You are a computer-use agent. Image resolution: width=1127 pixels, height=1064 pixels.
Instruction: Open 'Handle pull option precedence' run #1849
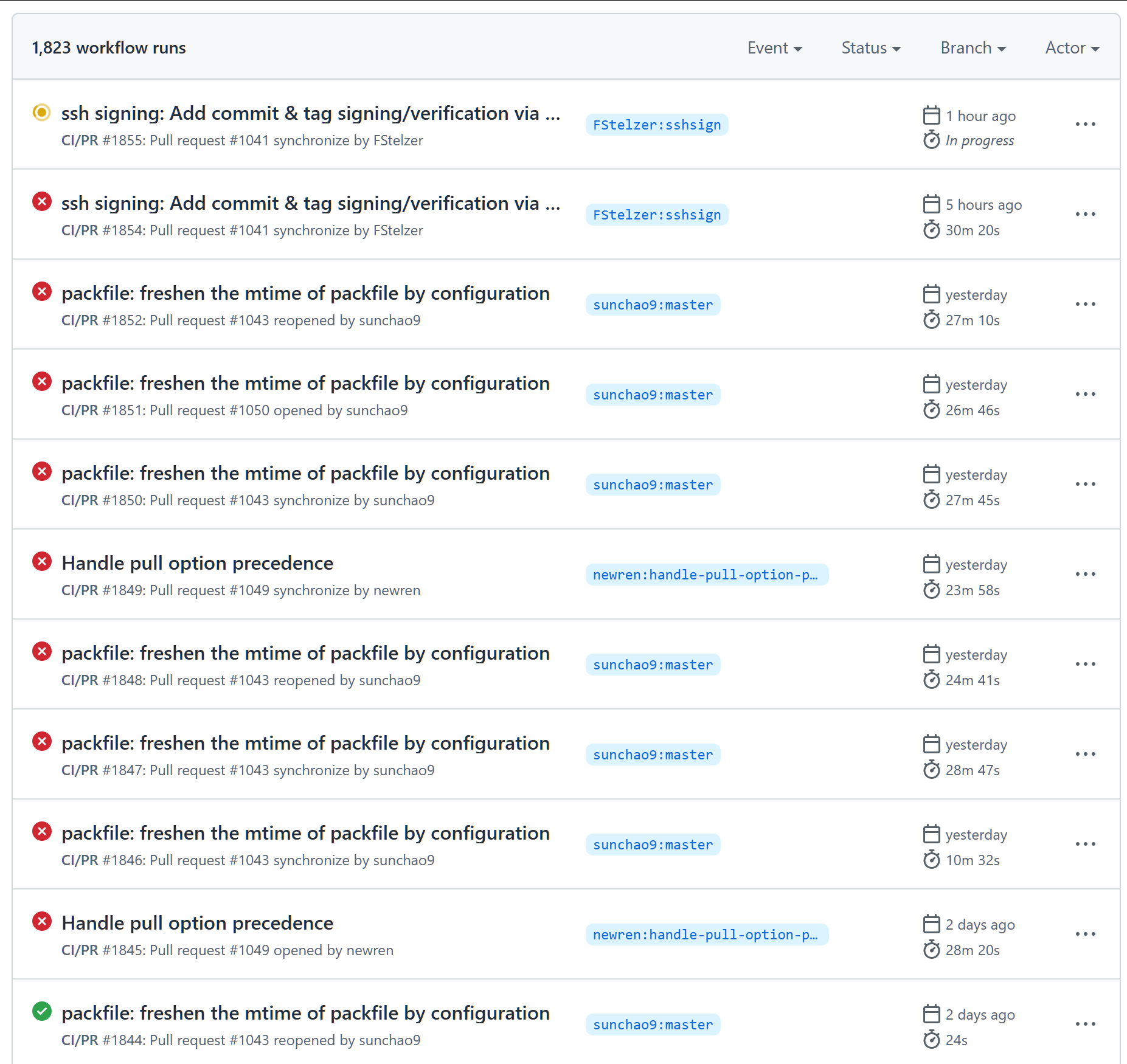click(197, 563)
